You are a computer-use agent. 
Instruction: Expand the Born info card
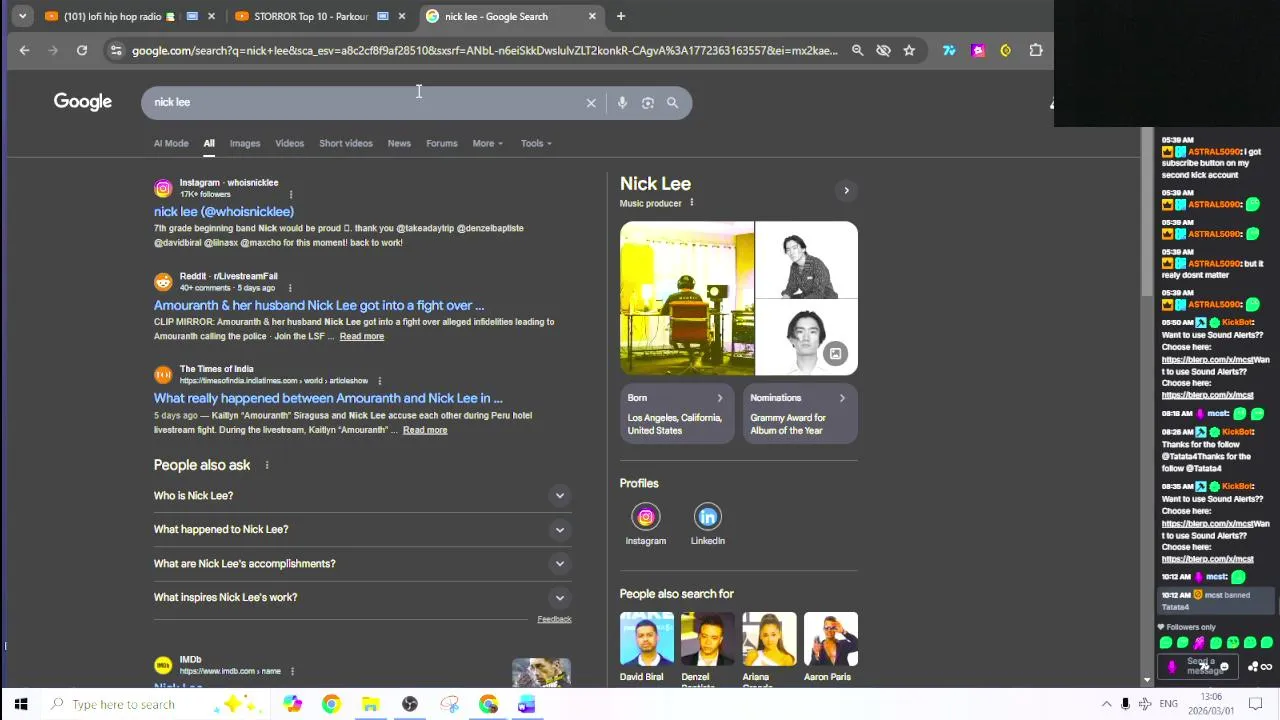point(677,414)
